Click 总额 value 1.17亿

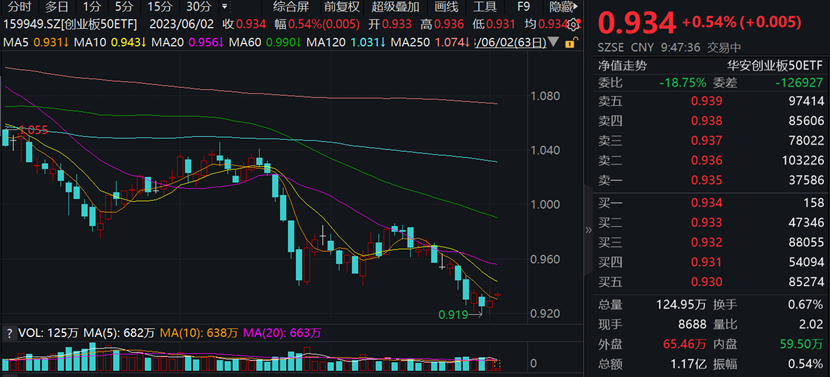(689, 364)
